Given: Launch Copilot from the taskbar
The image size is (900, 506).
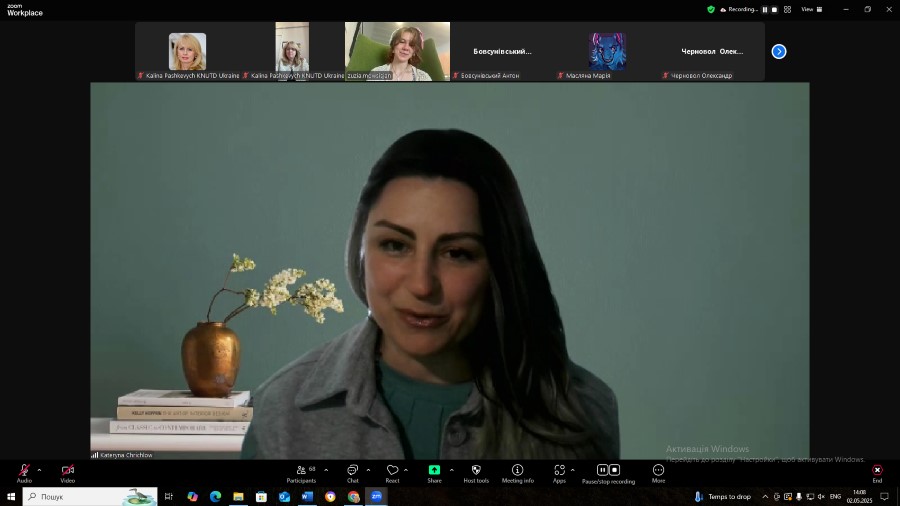Looking at the screenshot, I should pyautogui.click(x=192, y=496).
